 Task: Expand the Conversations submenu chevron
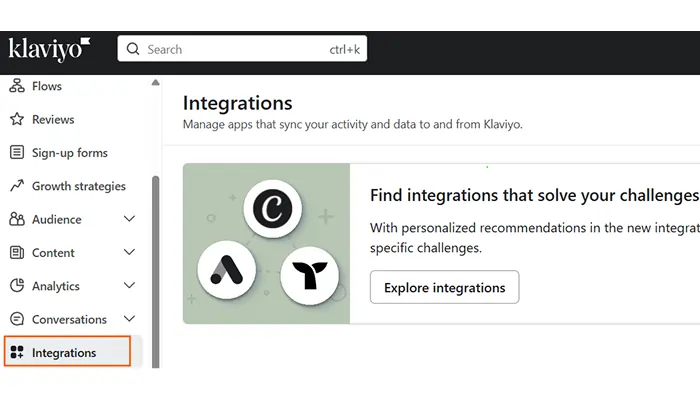[x=129, y=320]
